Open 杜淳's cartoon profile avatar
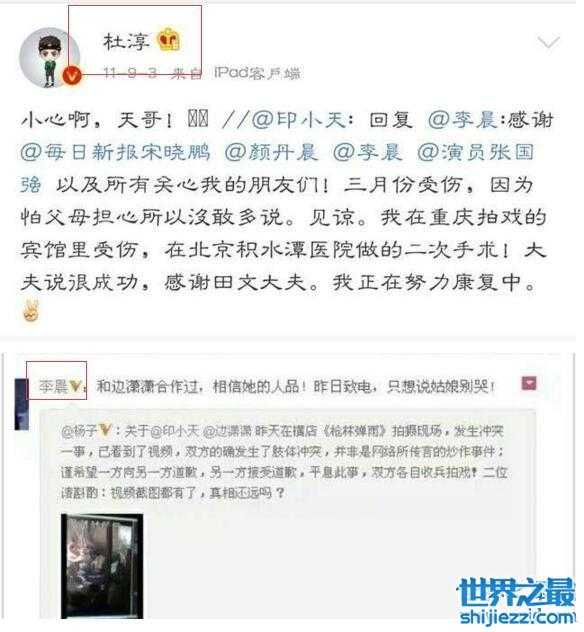Viewport: 584px width, 632px height. [x=49, y=58]
